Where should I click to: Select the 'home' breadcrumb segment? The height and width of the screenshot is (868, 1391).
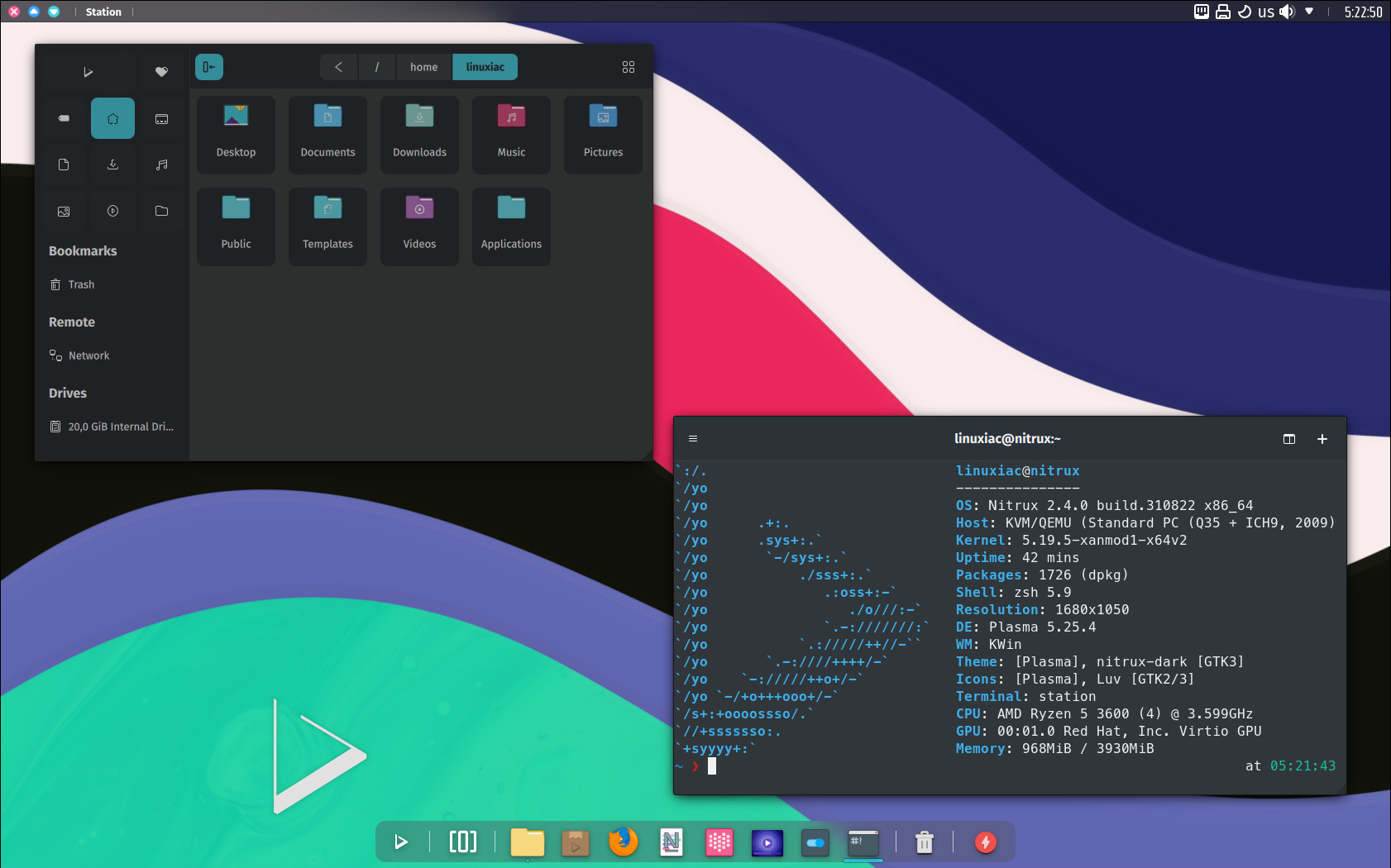423,67
